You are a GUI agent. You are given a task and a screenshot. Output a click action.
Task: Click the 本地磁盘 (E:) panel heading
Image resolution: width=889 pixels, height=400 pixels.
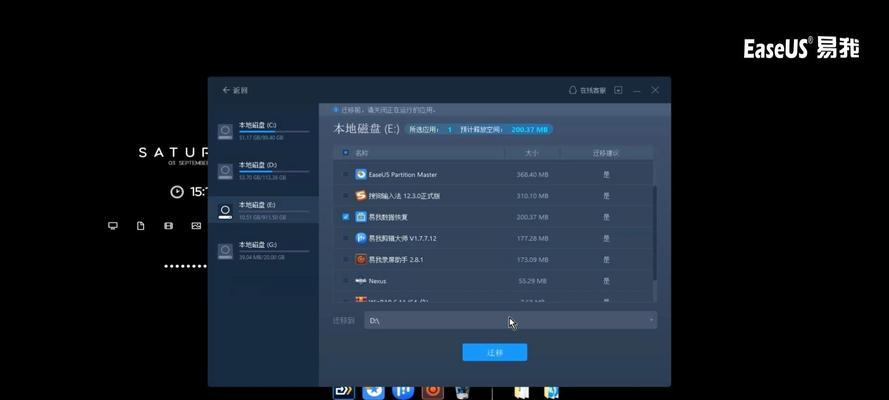[x=366, y=129]
